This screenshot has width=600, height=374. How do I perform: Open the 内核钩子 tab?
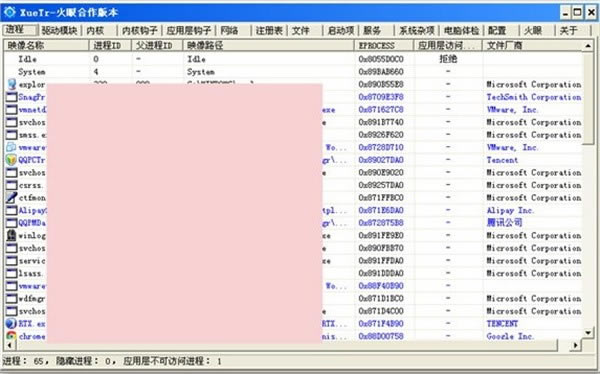tap(140, 30)
